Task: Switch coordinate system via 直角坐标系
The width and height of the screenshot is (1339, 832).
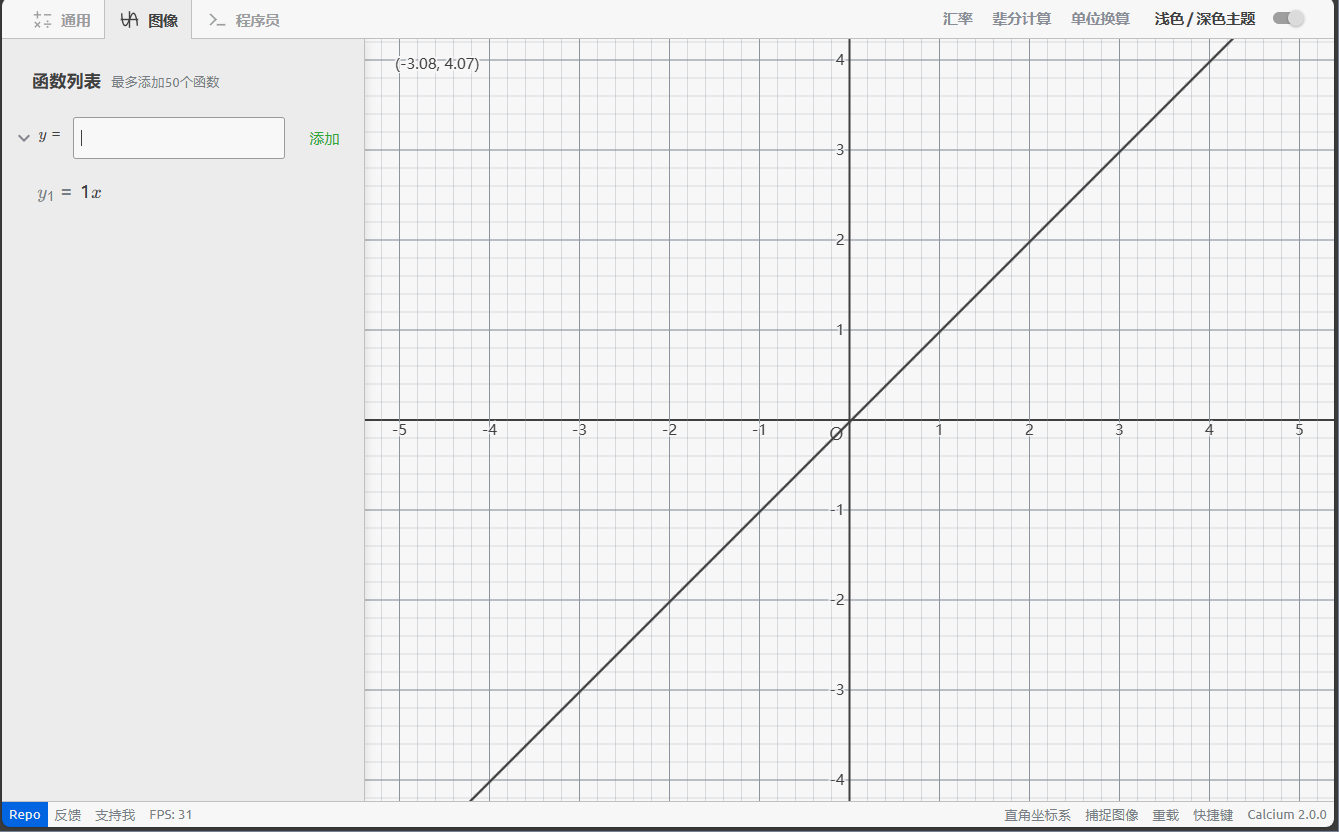Action: point(1037,815)
